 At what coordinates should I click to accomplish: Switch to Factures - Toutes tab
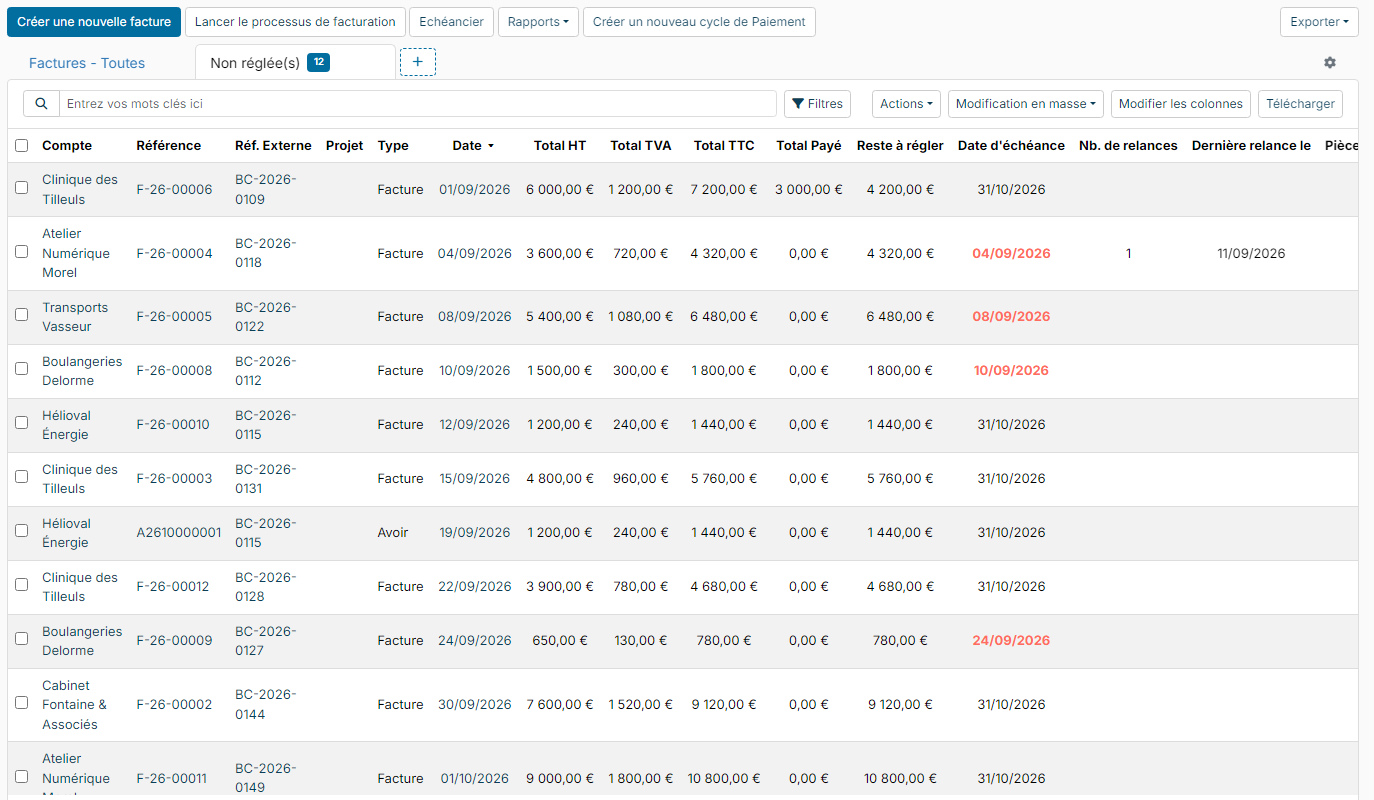(x=87, y=63)
